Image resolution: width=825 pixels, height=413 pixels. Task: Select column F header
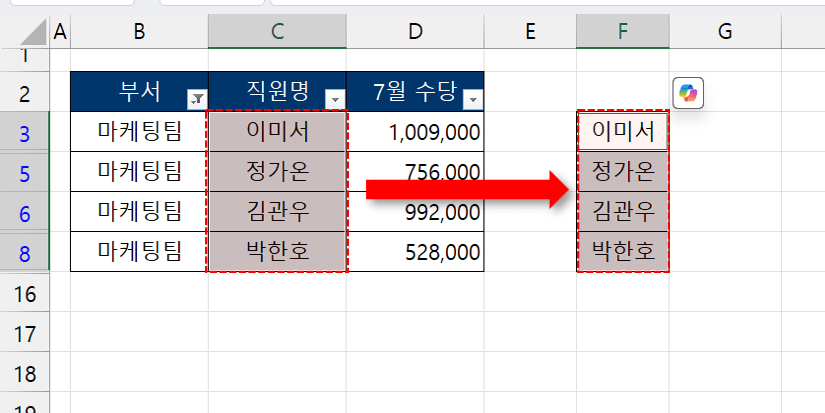click(x=623, y=32)
